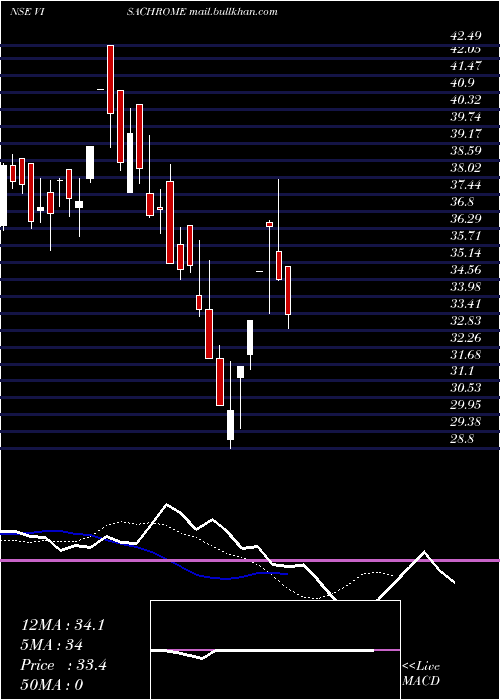Click the SACHROME mail.bullkhan.com header text

[202, 12]
